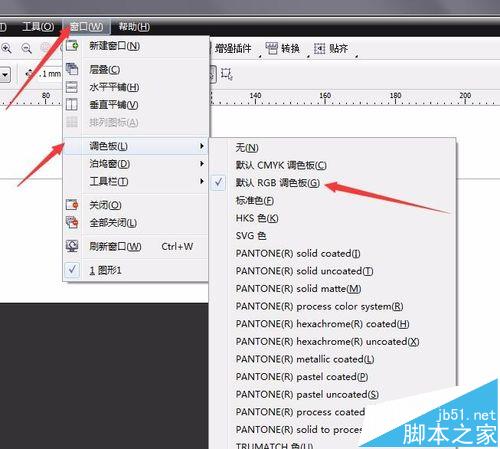Select 无(N) palette option
The image size is (500, 449).
[x=247, y=148]
